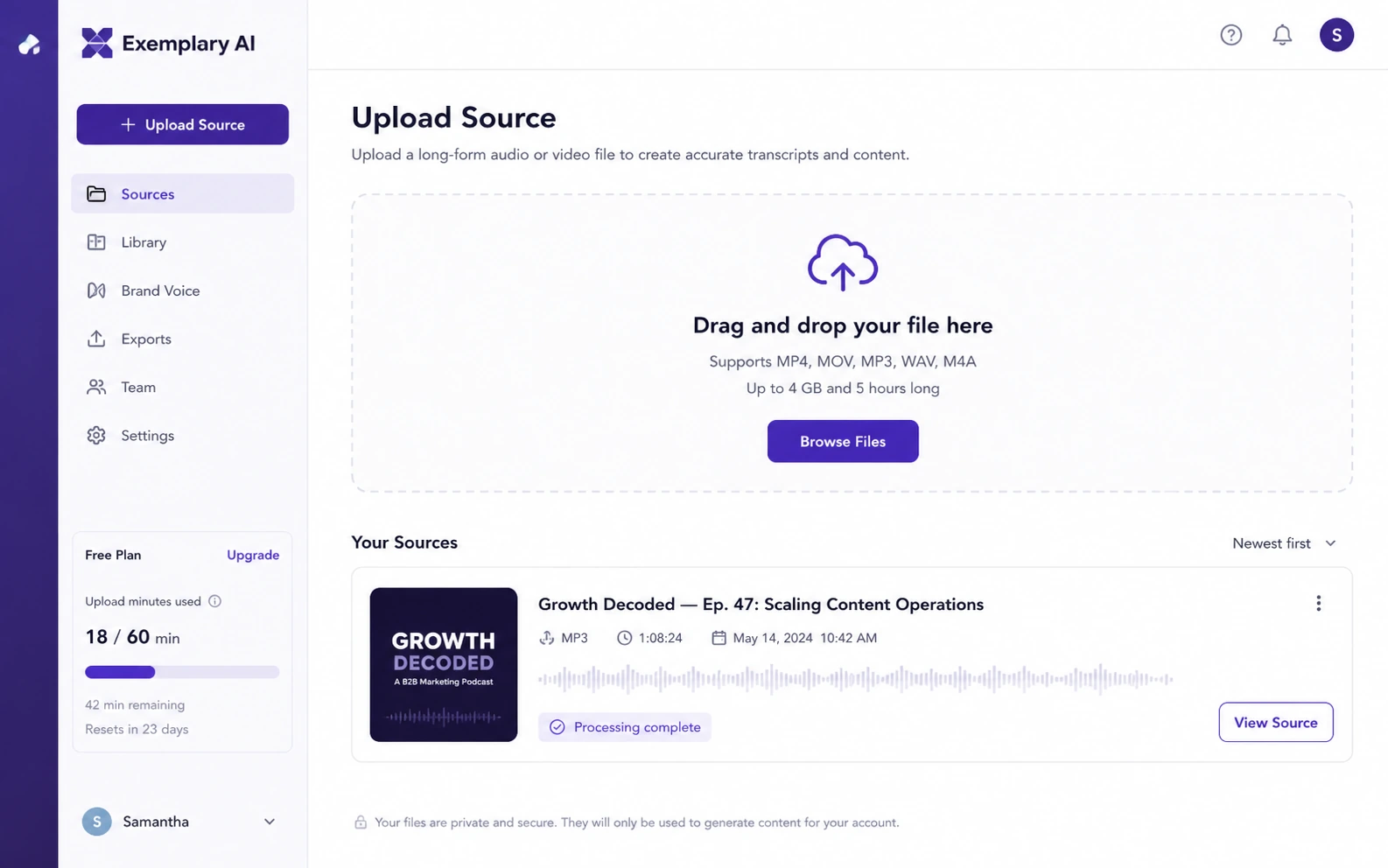Click the Settings gear icon
The height and width of the screenshot is (868, 1388).
click(96, 435)
